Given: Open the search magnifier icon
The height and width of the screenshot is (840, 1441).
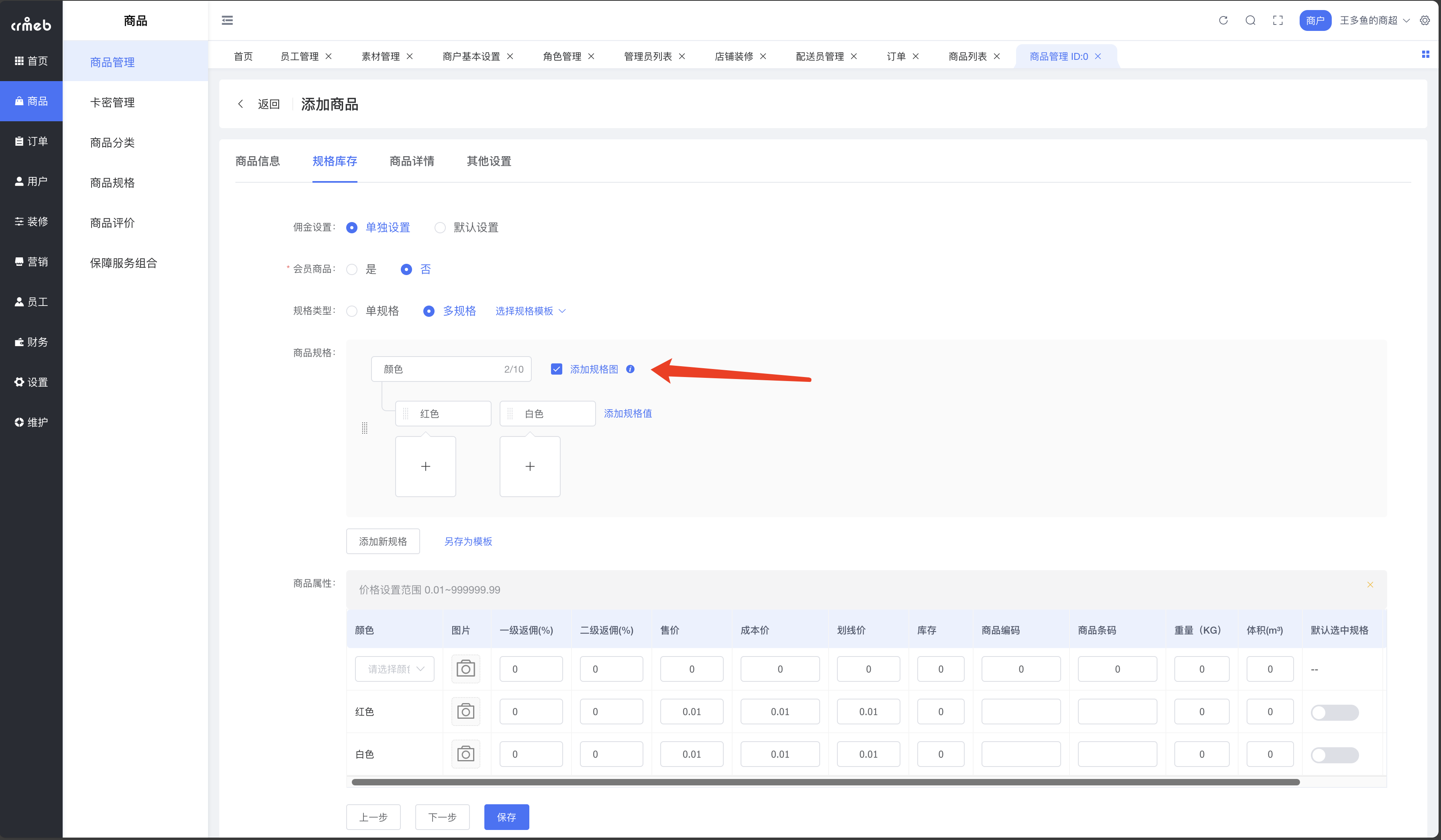Looking at the screenshot, I should coord(1251,20).
